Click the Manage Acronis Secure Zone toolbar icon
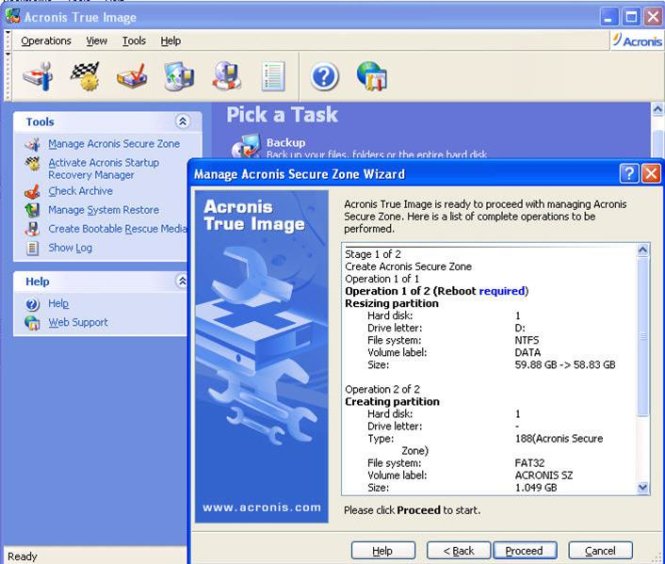 38,76
